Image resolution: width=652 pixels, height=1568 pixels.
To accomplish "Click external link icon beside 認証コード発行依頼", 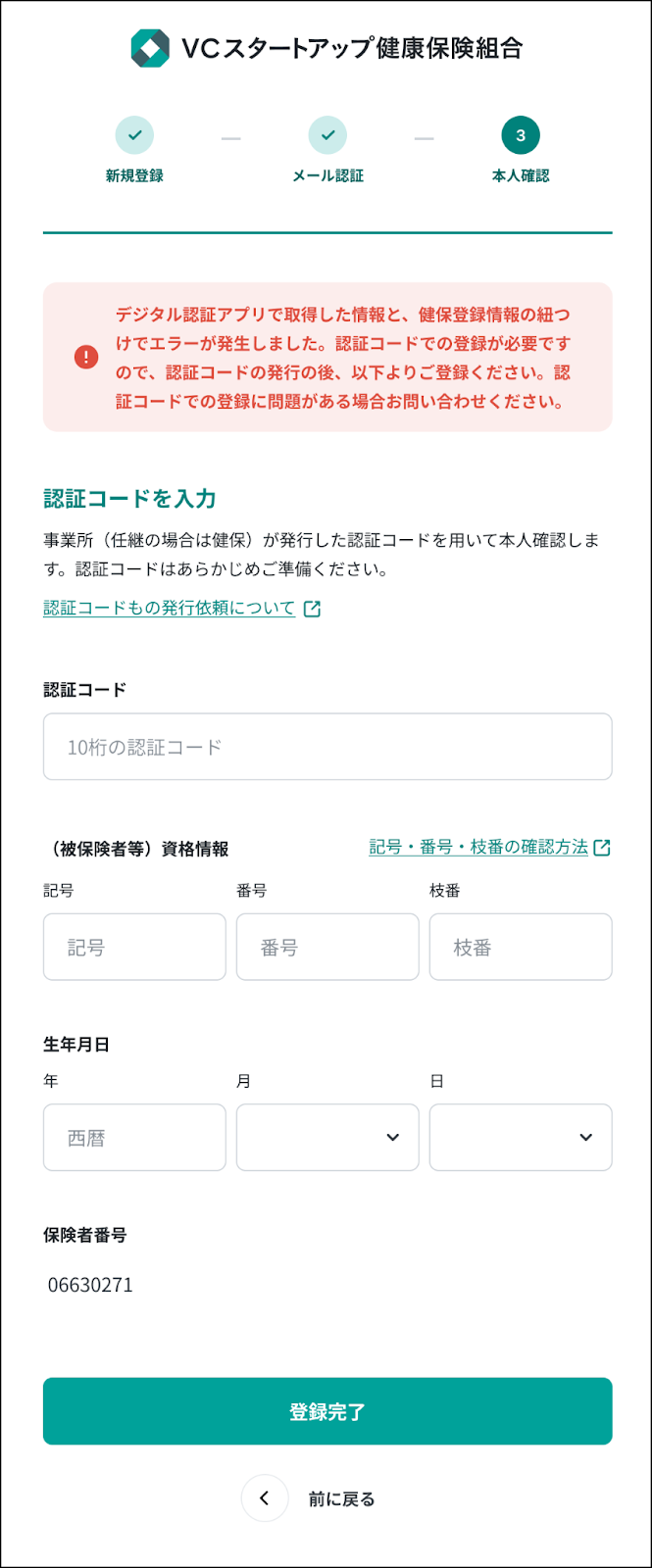I will pyautogui.click(x=312, y=609).
